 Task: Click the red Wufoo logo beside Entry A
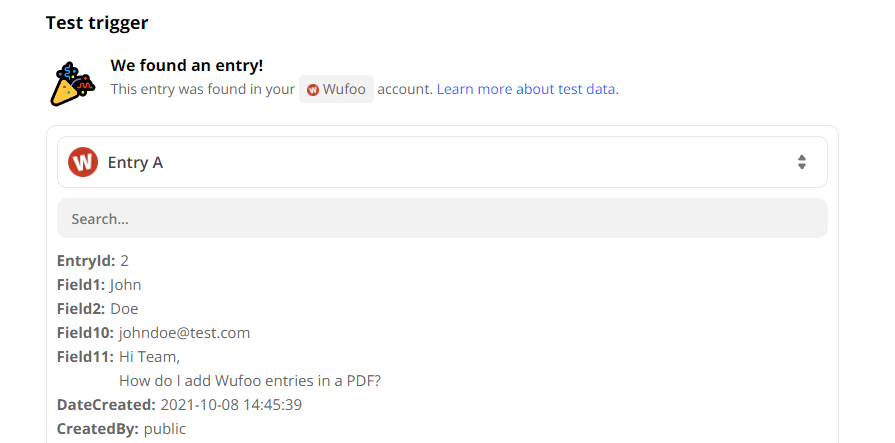click(83, 162)
